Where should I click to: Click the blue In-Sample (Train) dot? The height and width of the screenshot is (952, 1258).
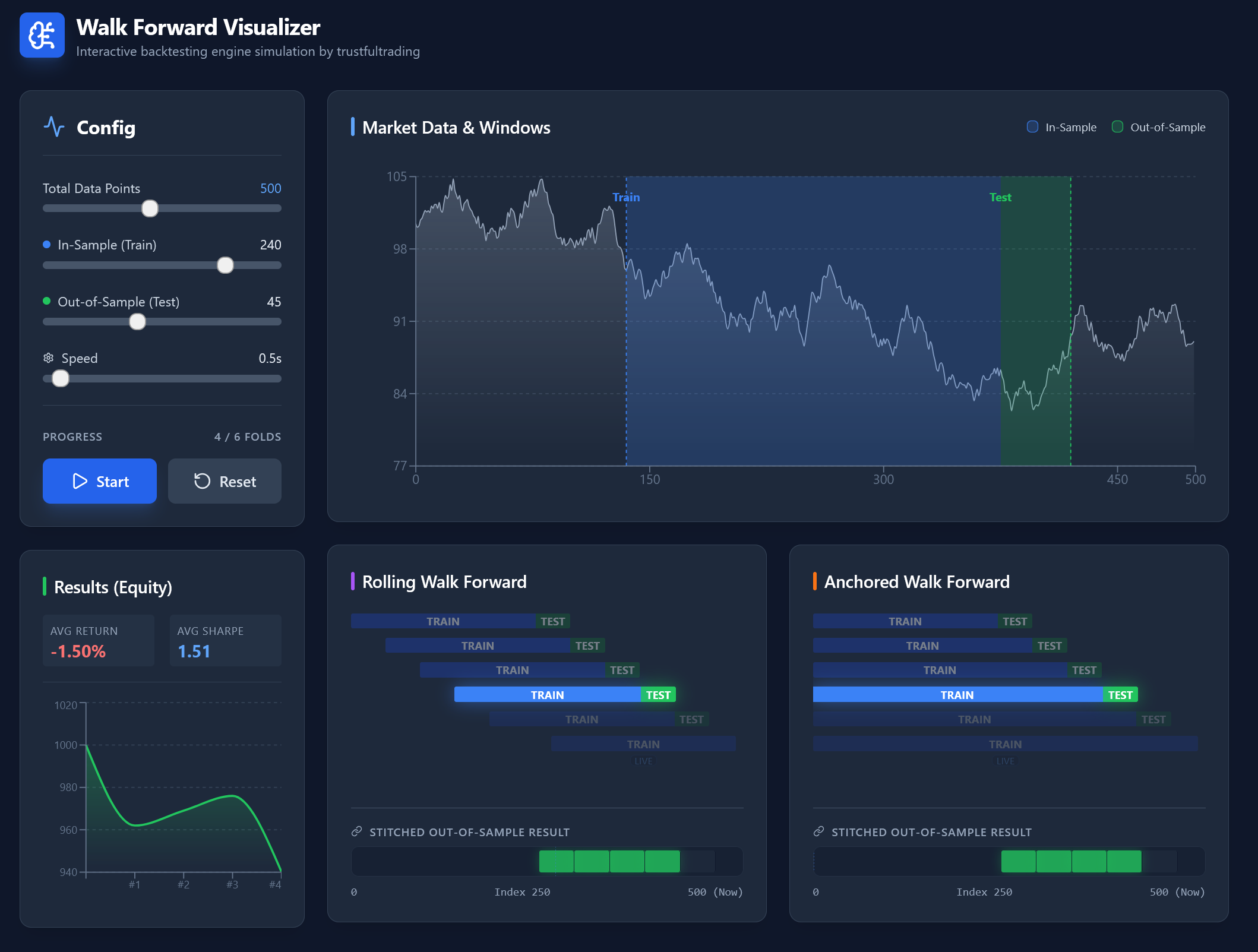point(47,245)
